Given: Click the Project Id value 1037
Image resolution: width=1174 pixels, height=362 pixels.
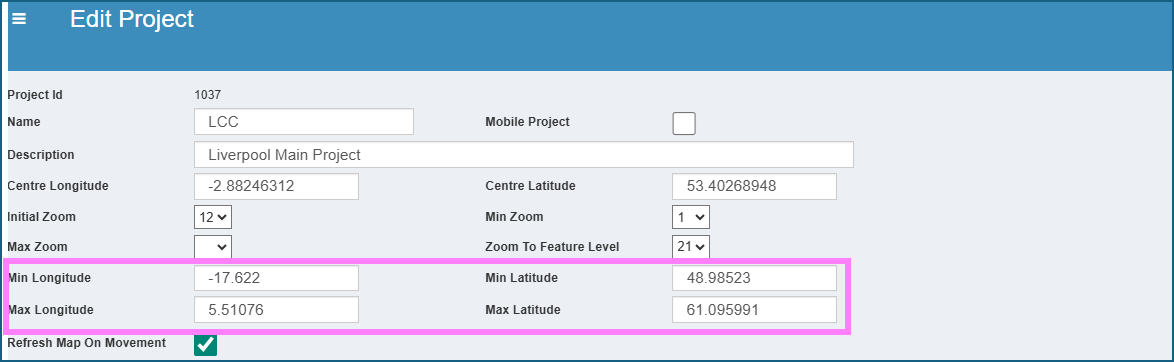Looking at the screenshot, I should point(207,95).
